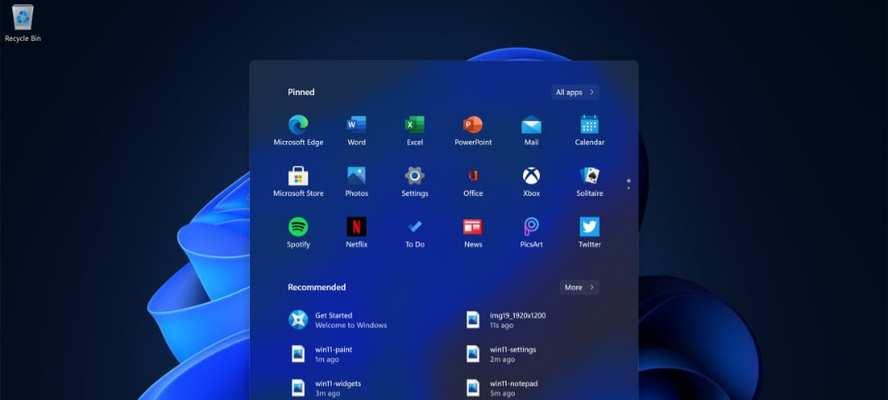888x400 pixels.
Task: Open the To Do app
Action: coord(415,232)
